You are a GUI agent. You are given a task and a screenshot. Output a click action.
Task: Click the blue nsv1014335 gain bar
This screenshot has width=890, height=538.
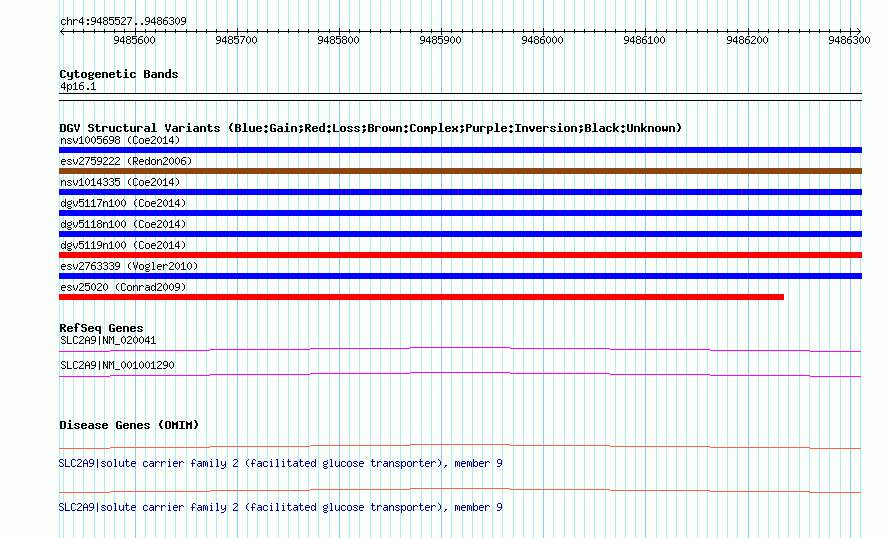click(460, 192)
